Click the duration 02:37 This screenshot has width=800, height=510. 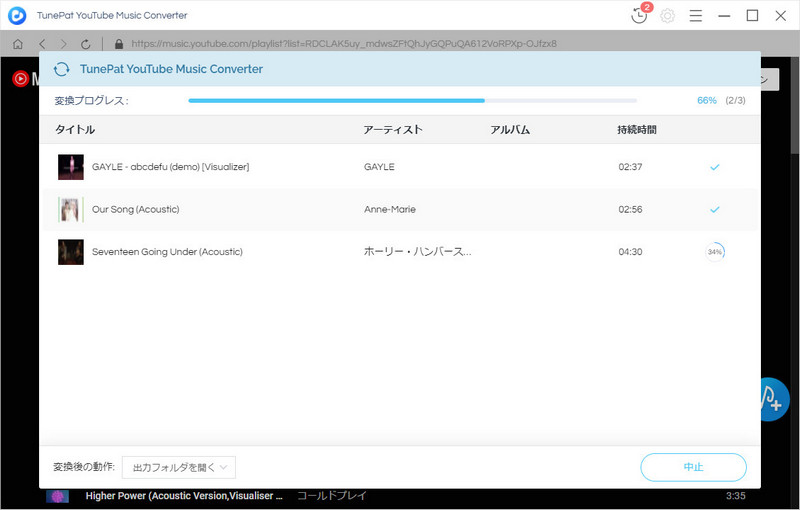pos(630,167)
